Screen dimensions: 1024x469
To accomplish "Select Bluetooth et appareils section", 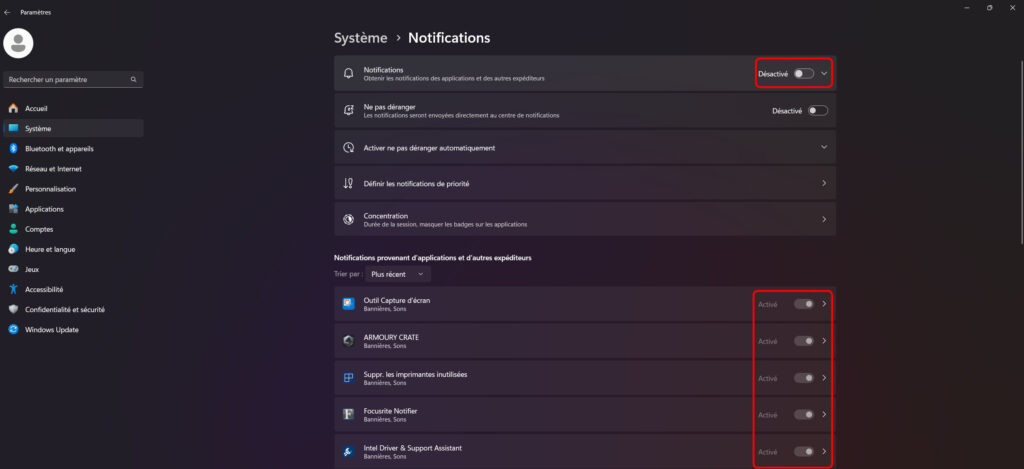I will tap(73, 149).
